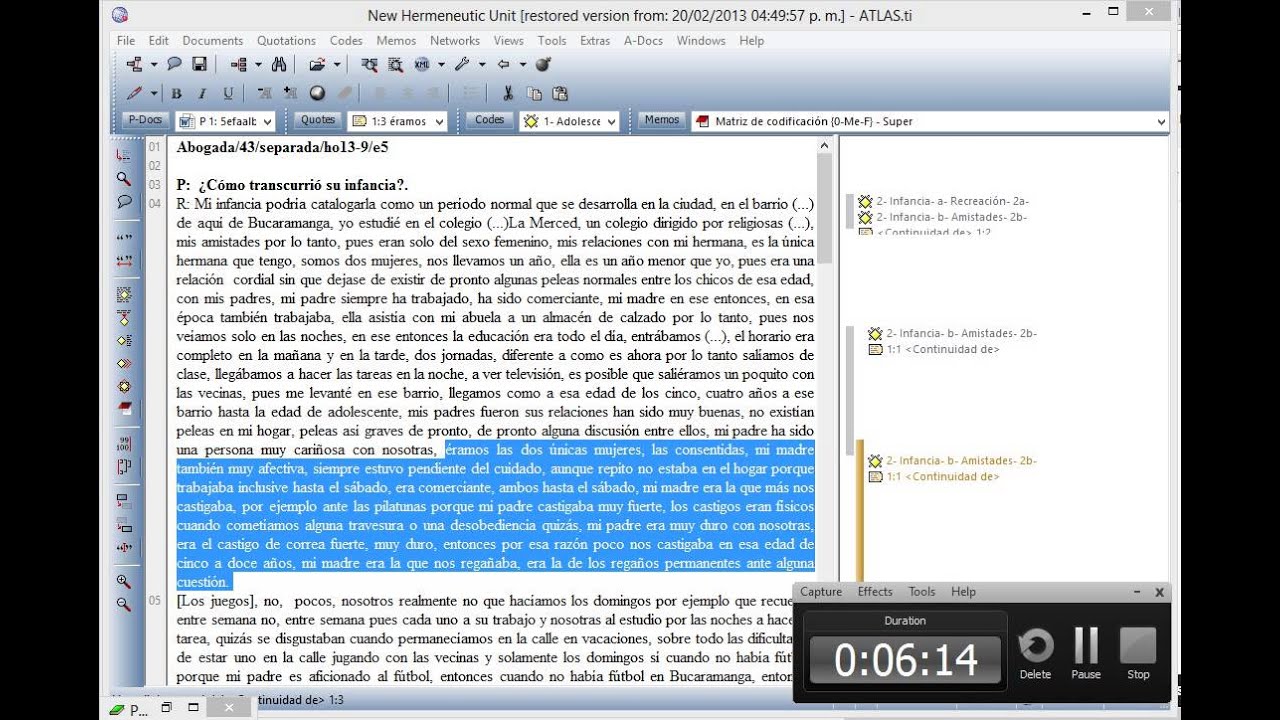The image size is (1280, 720).
Task: Toggle bold text formatting
Action: tap(176, 93)
